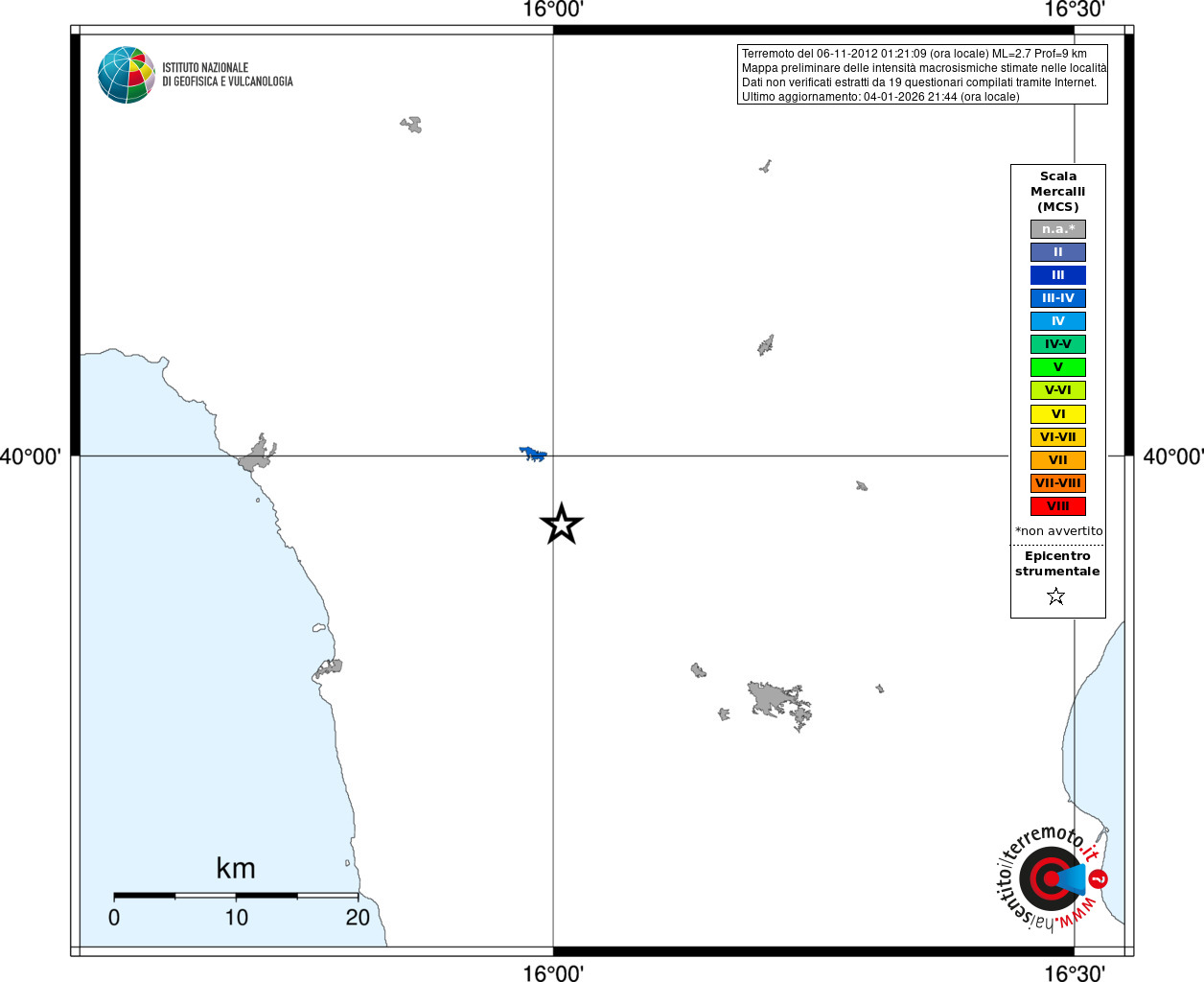Select the III intensity legend swatch
1204x982 pixels.
pos(1058,275)
